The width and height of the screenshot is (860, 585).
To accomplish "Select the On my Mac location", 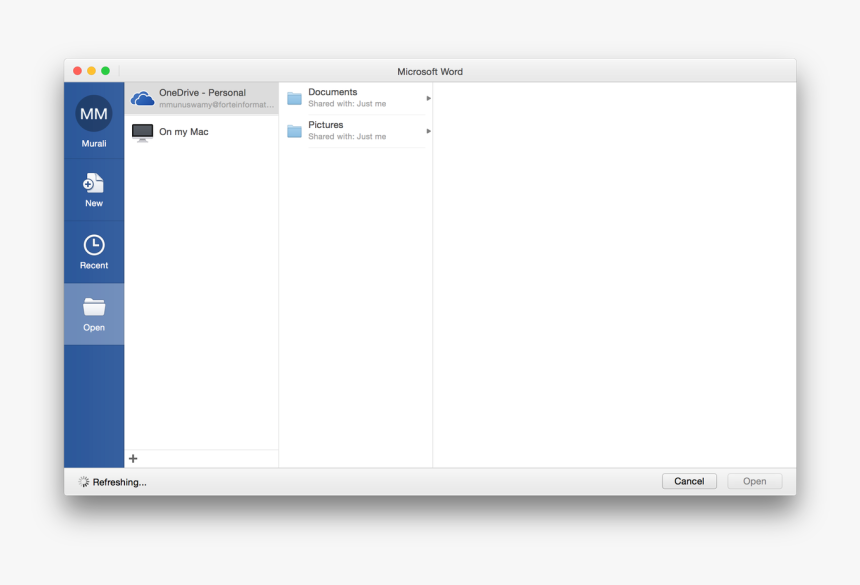I will click(x=202, y=132).
